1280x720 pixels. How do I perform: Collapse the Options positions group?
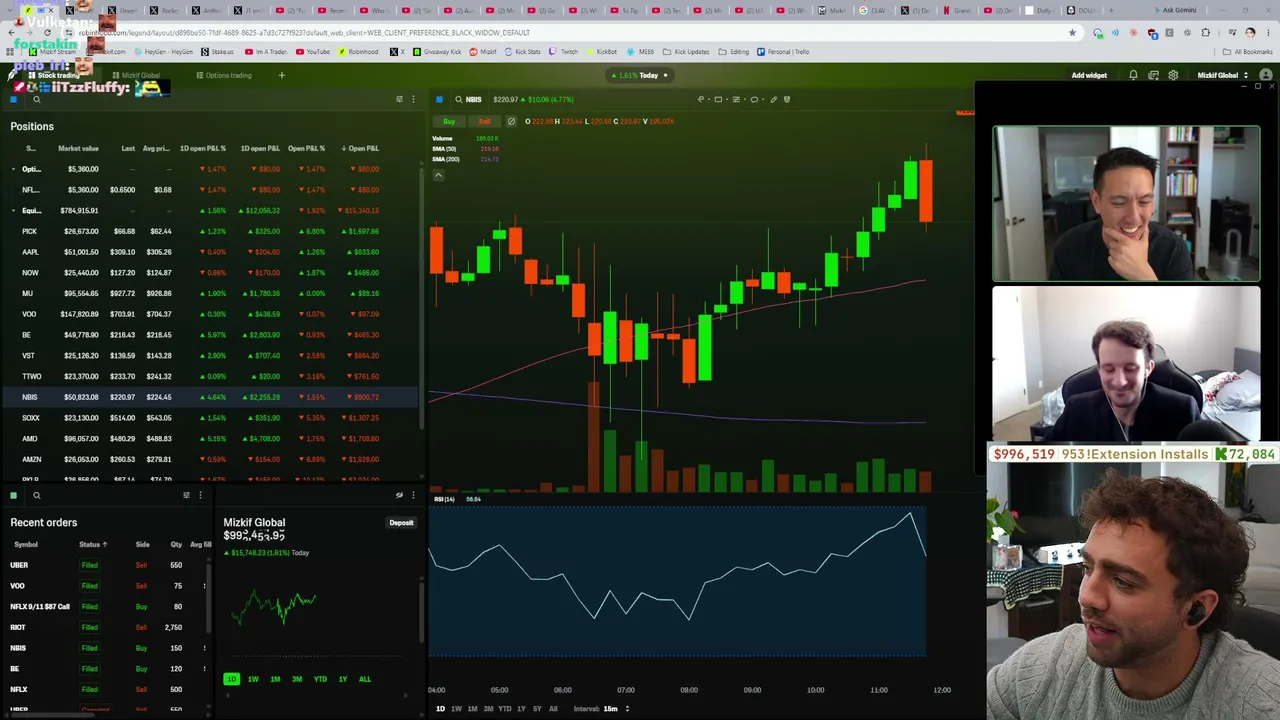pyautogui.click(x=13, y=169)
